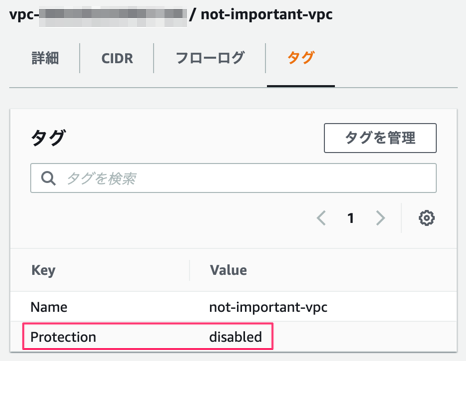Switch to the CIDR tab
Screen dimensions: 466x402
(x=117, y=58)
